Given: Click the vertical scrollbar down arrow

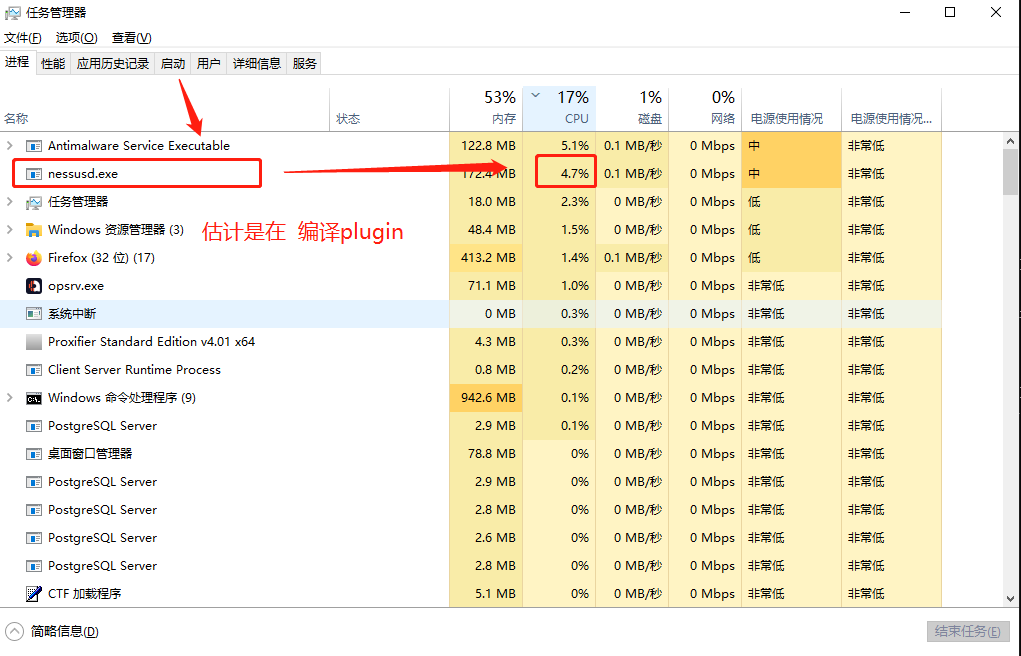Looking at the screenshot, I should [1011, 598].
